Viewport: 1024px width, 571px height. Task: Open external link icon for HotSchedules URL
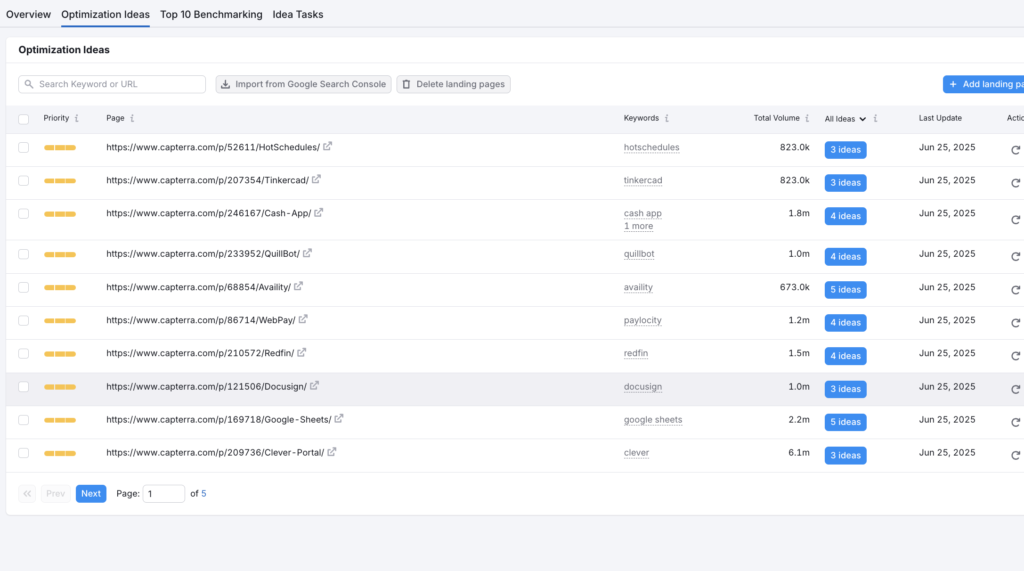click(327, 146)
